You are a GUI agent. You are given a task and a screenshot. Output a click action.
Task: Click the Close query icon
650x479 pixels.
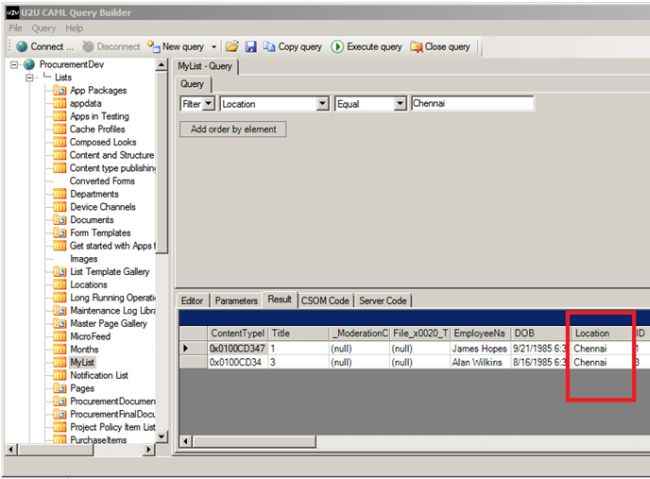tap(416, 47)
